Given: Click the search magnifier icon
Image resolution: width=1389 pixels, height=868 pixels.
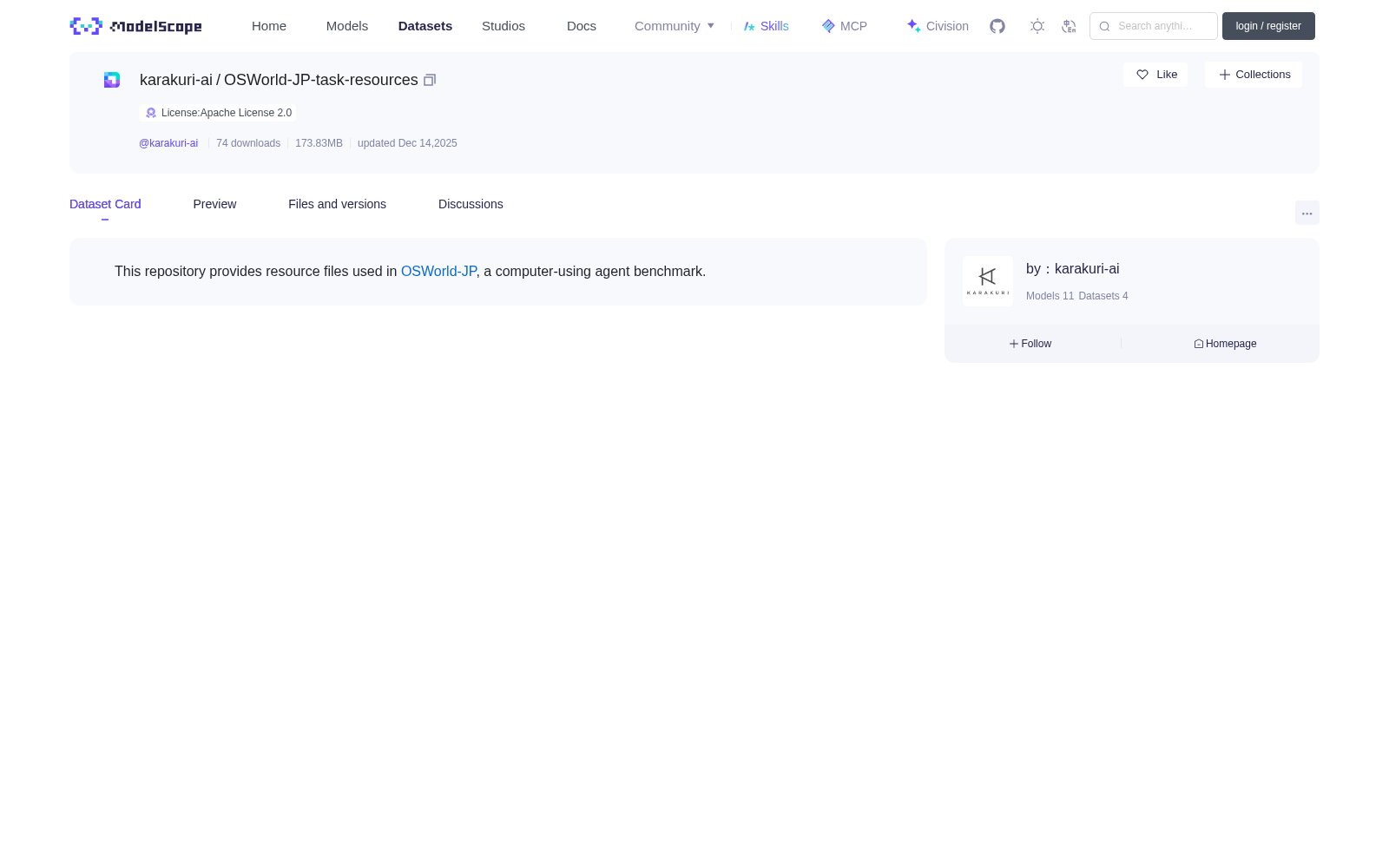Looking at the screenshot, I should tap(1104, 26).
